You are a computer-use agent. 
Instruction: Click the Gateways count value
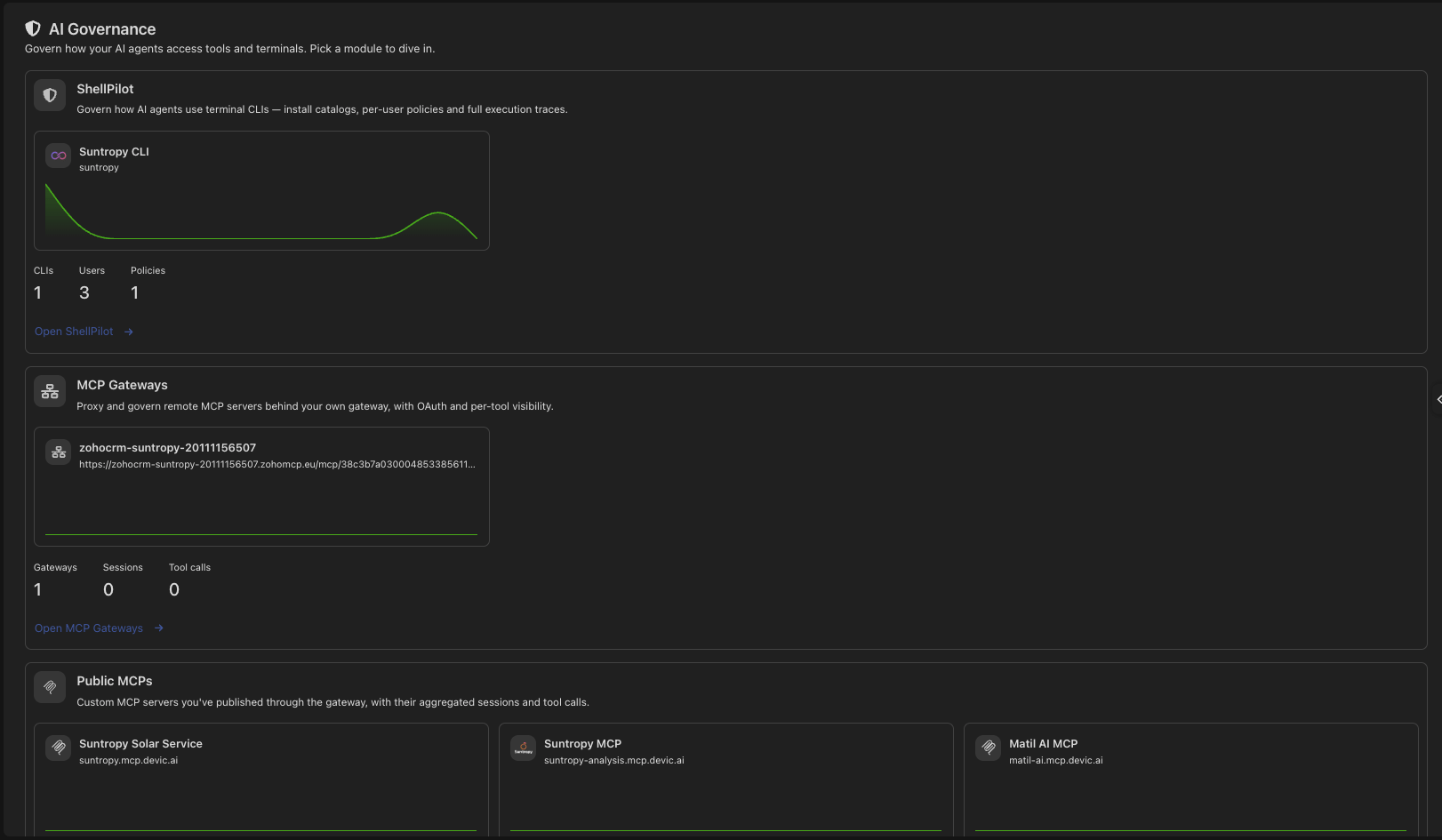pos(37,589)
